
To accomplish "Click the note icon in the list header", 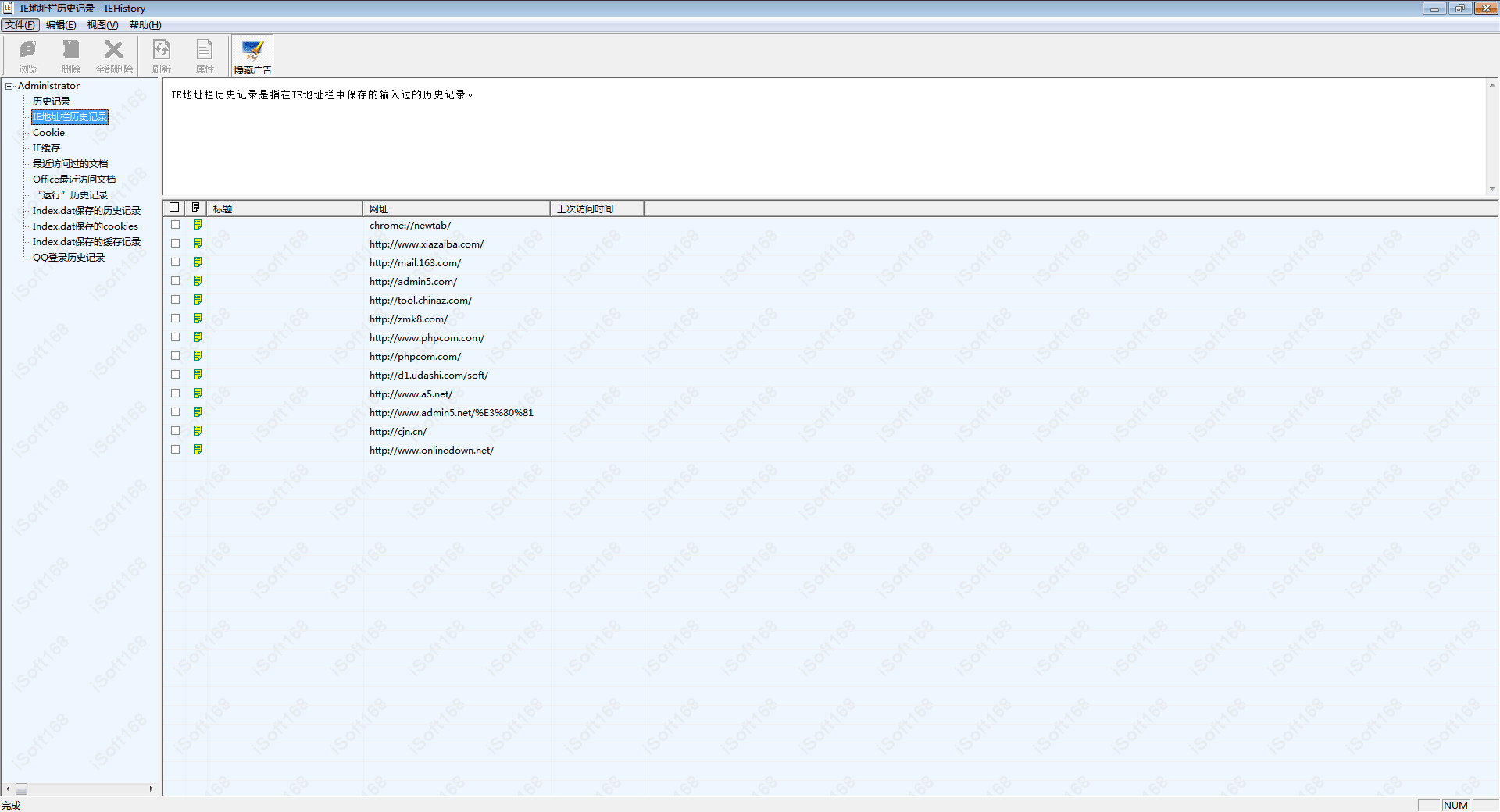I will (195, 208).
